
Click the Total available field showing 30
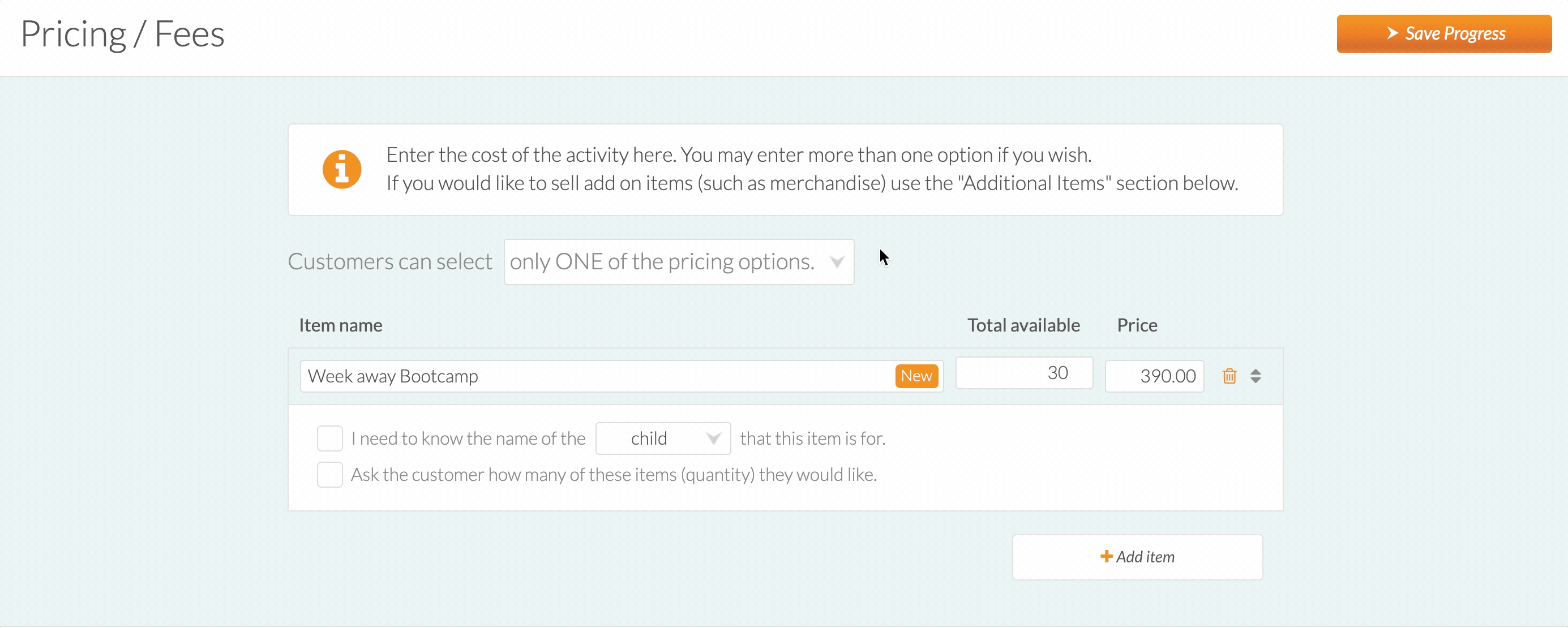coord(1024,372)
